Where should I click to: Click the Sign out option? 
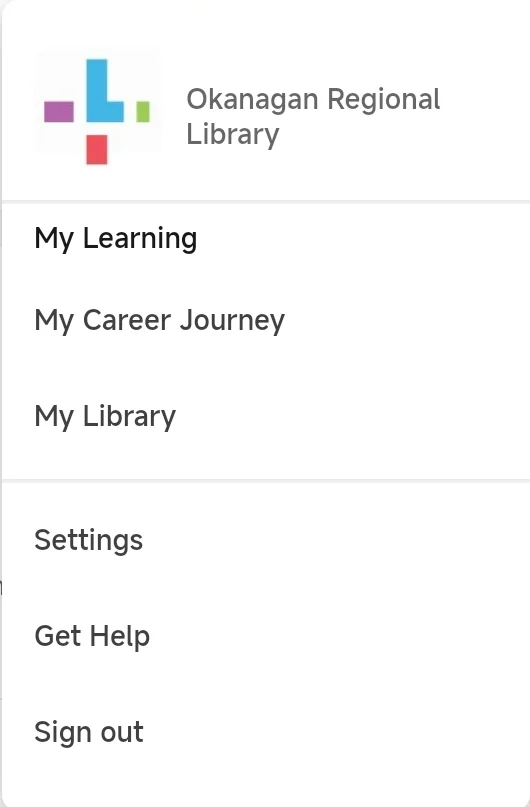click(89, 731)
